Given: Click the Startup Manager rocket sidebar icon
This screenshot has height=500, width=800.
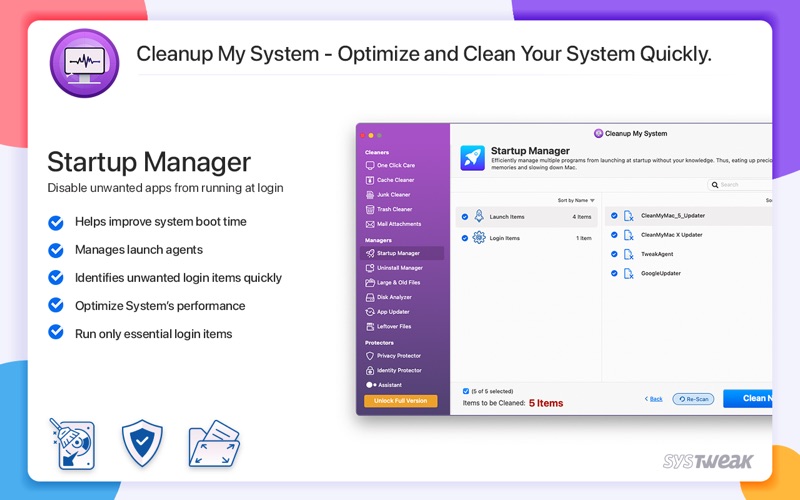Looking at the screenshot, I should click(x=370, y=253).
